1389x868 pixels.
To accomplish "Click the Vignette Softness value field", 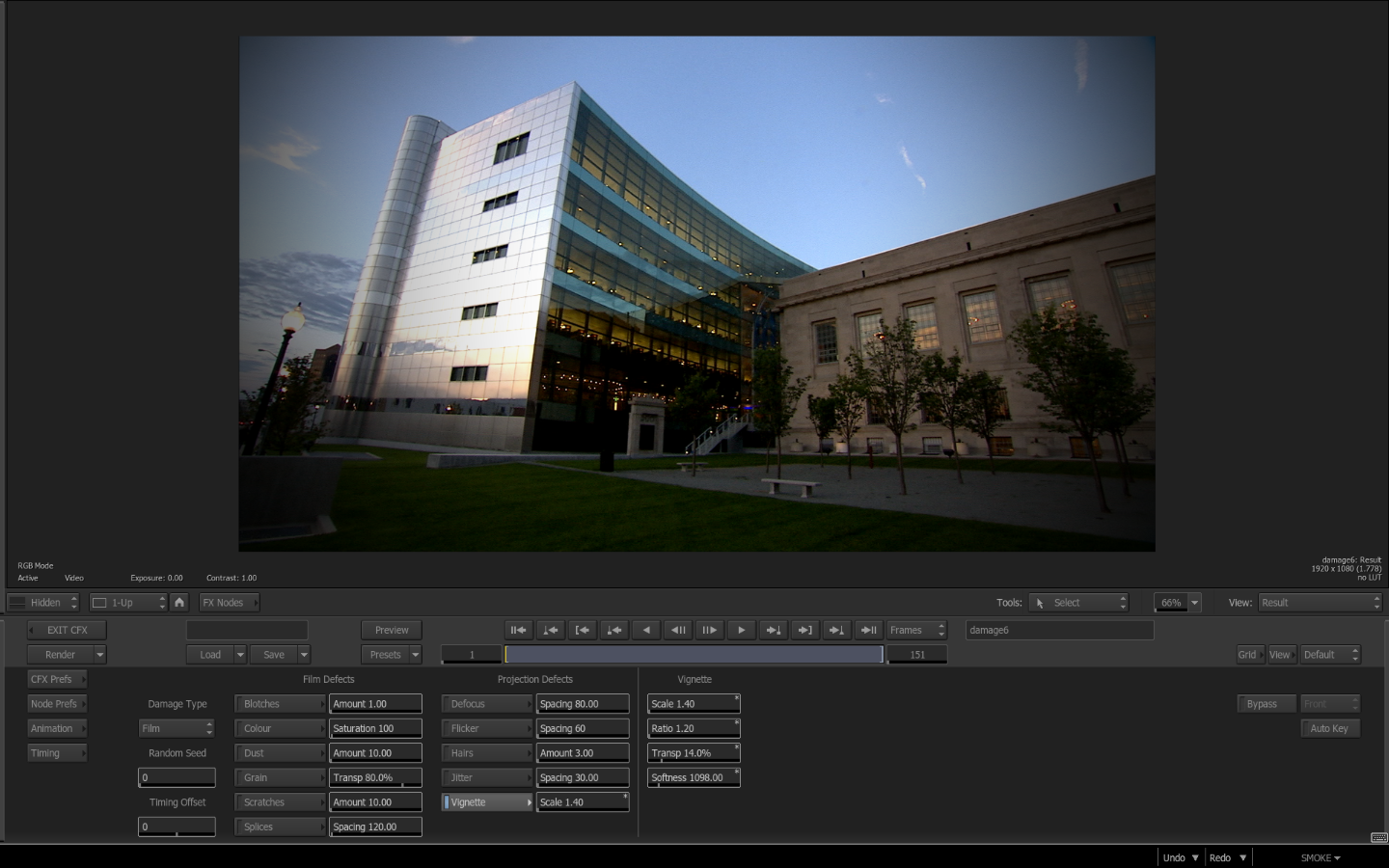I will point(693,778).
